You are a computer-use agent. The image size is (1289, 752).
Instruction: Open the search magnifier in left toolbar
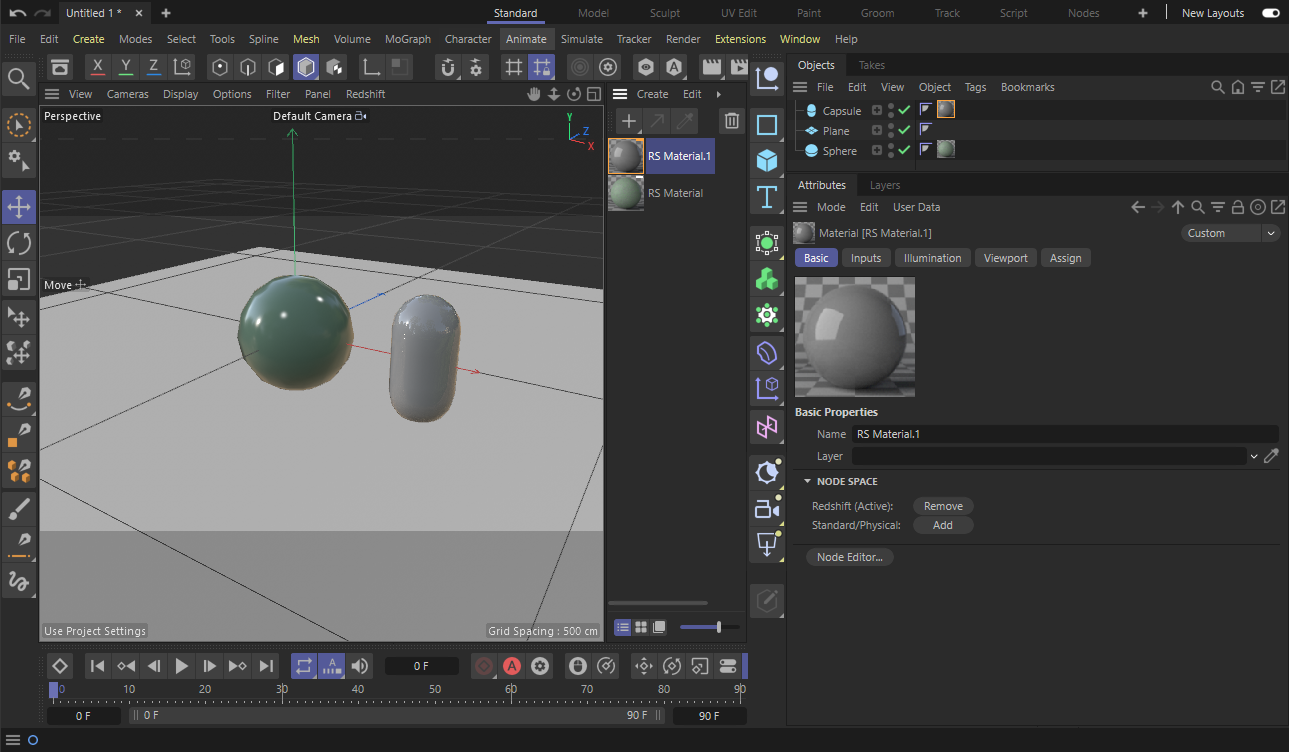pos(18,78)
